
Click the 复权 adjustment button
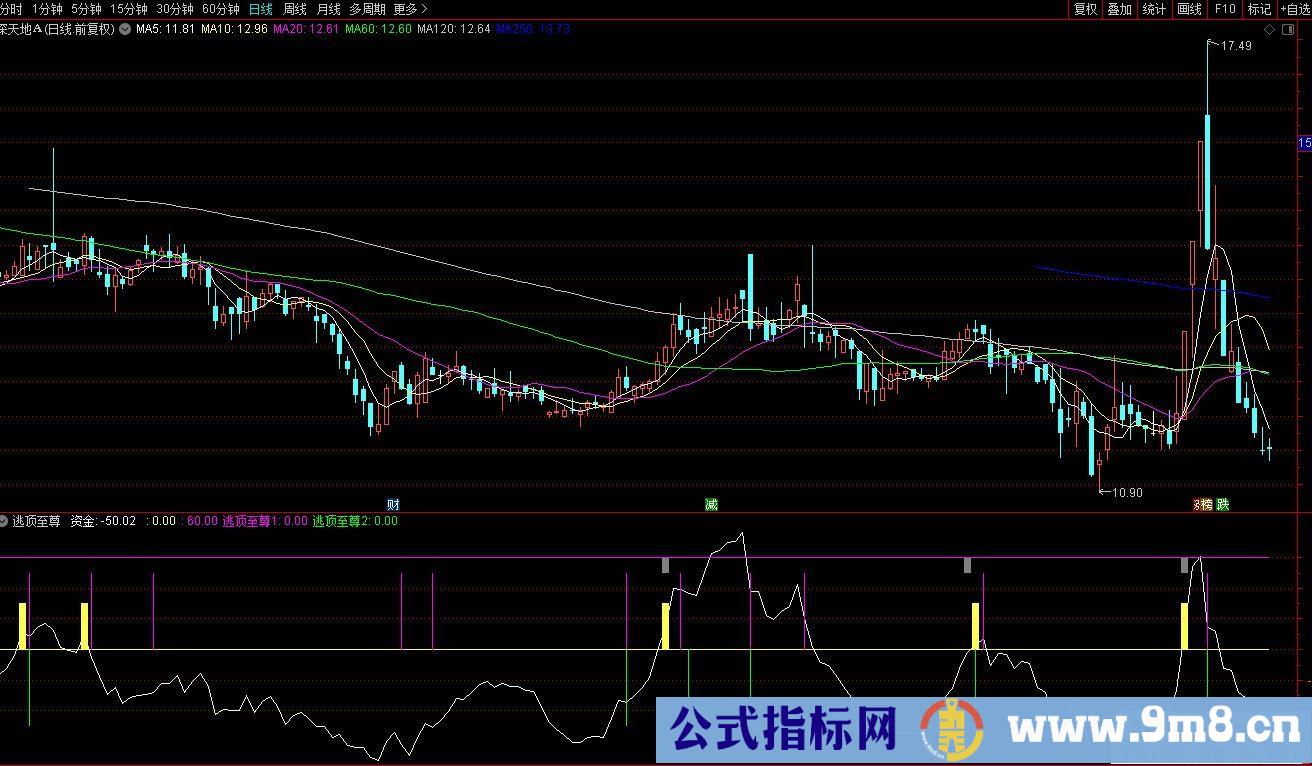(x=1085, y=9)
